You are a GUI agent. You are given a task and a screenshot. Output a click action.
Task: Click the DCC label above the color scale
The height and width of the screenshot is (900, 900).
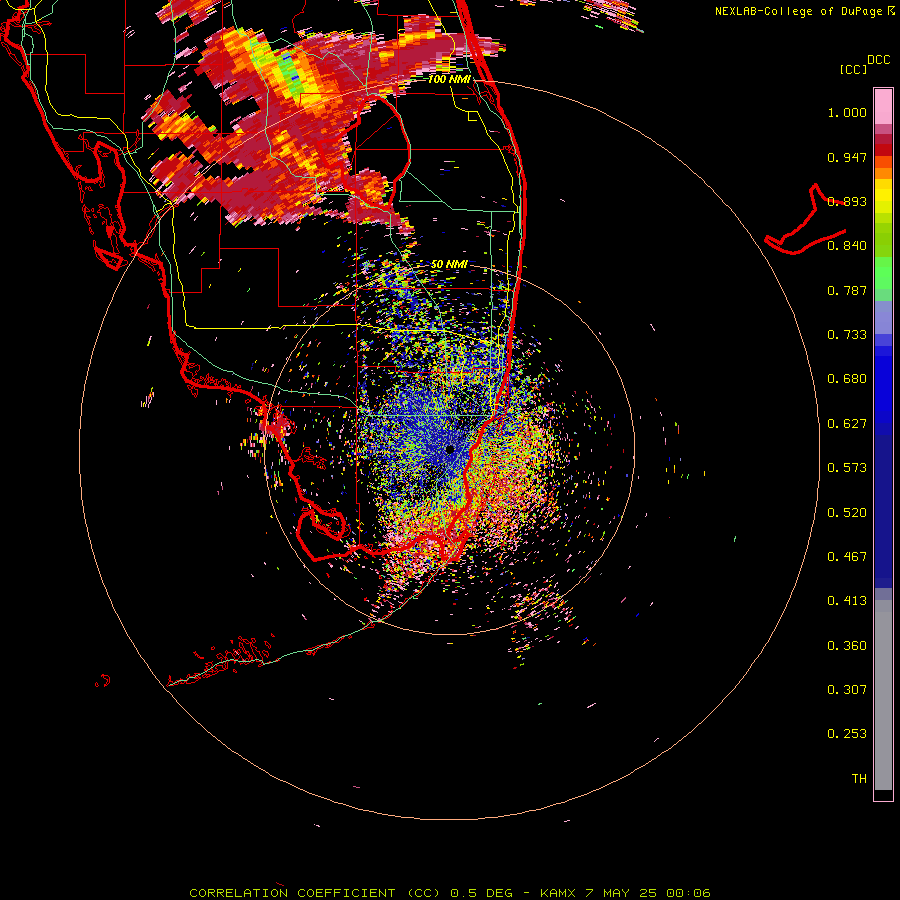878,60
